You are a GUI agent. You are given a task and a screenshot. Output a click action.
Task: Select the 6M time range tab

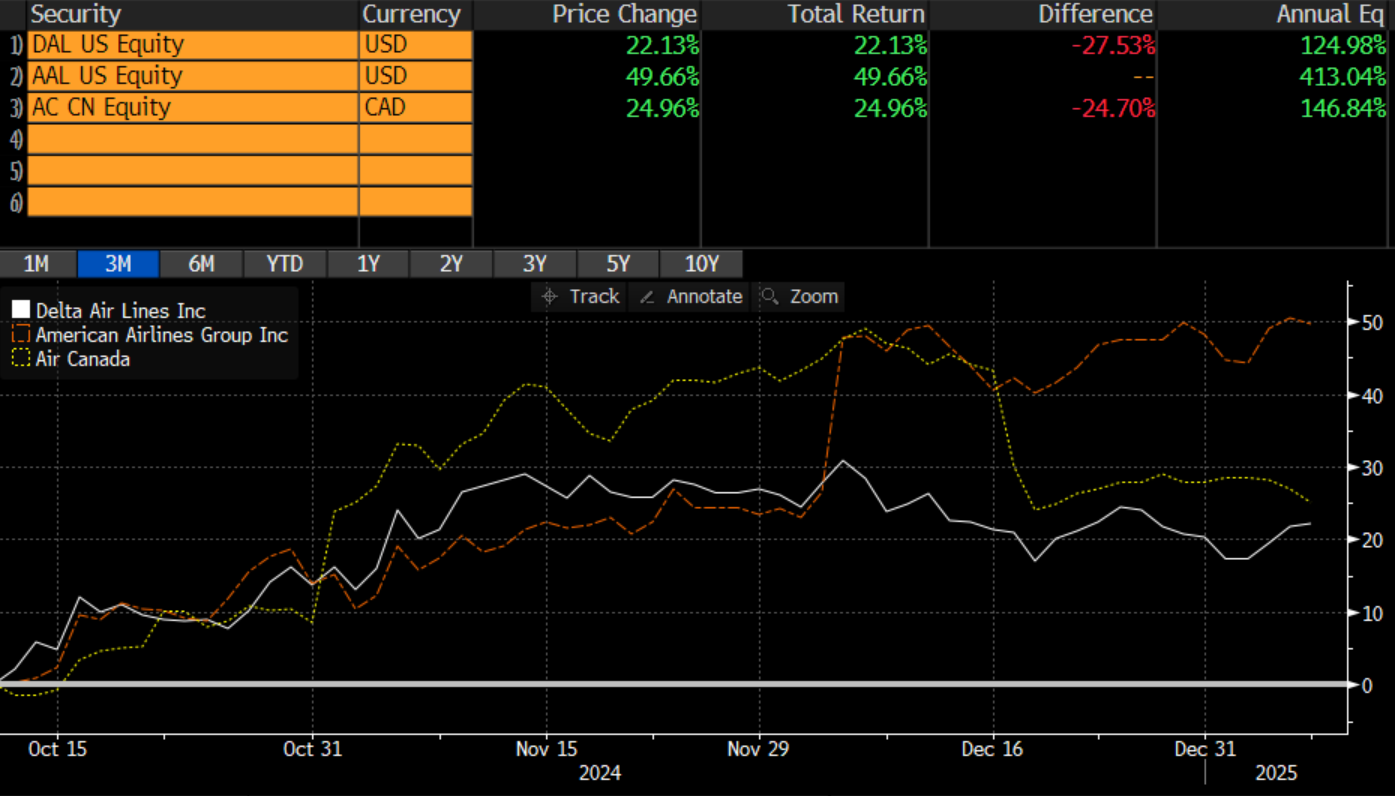coord(201,264)
